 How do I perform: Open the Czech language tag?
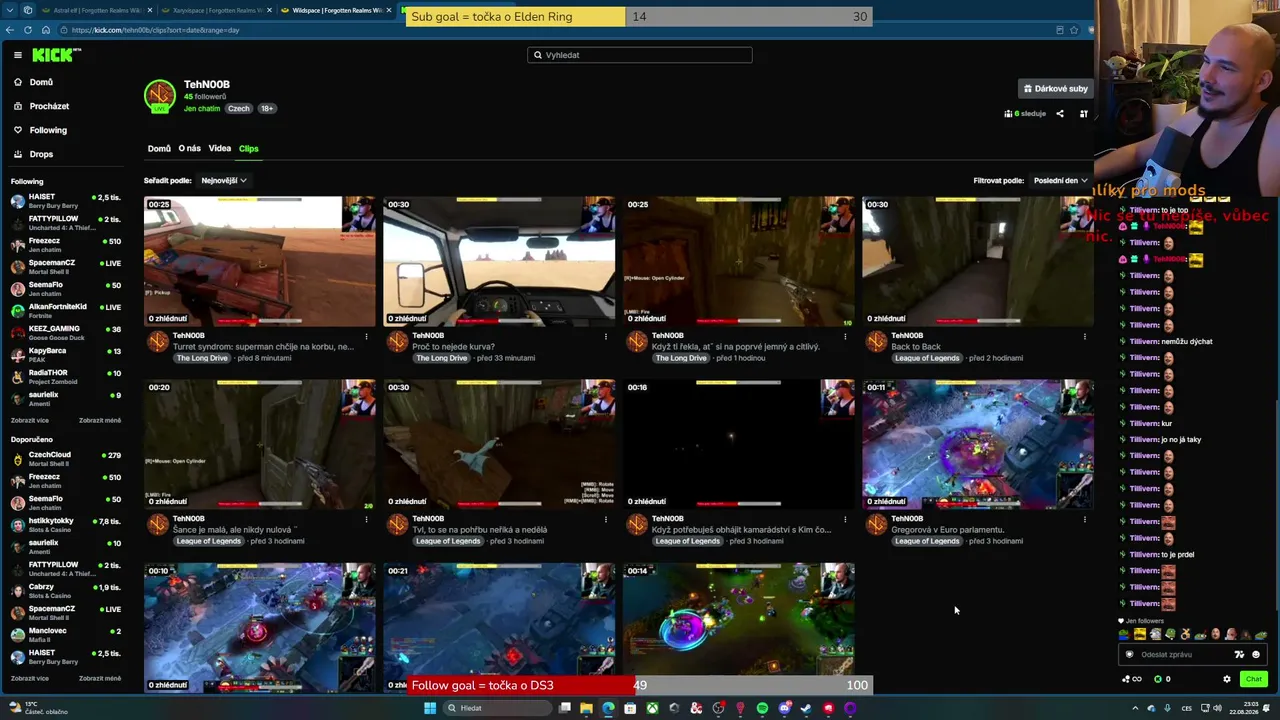pos(238,108)
